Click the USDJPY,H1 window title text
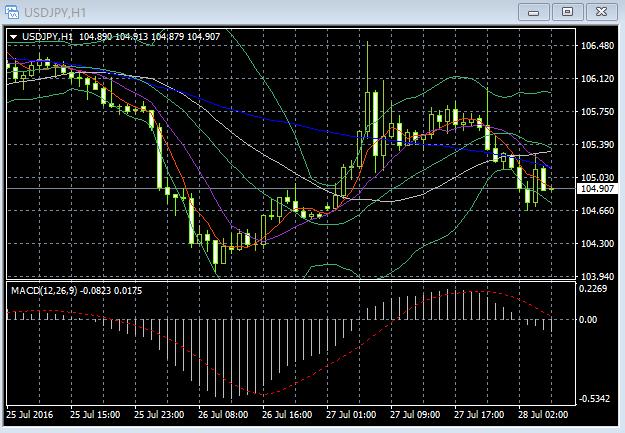The width and height of the screenshot is (625, 433). (x=55, y=13)
